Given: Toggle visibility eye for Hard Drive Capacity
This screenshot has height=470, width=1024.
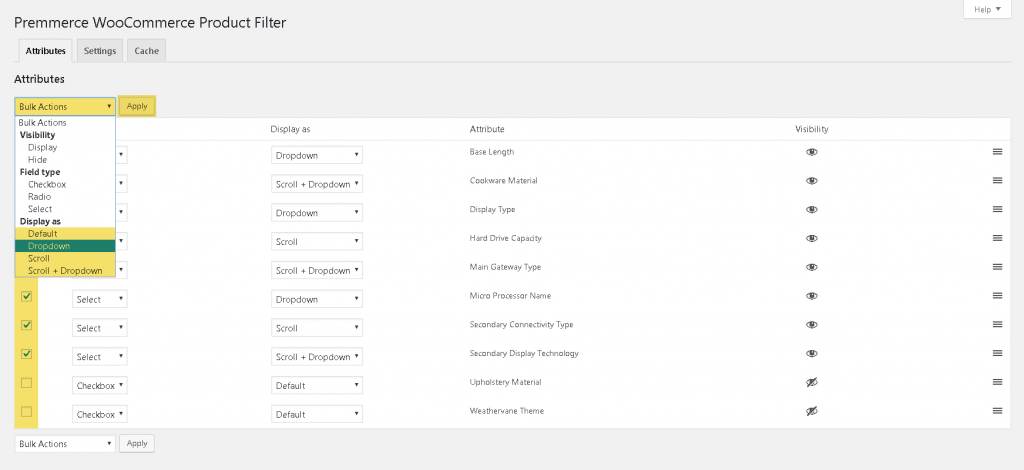Looking at the screenshot, I should click(812, 238).
